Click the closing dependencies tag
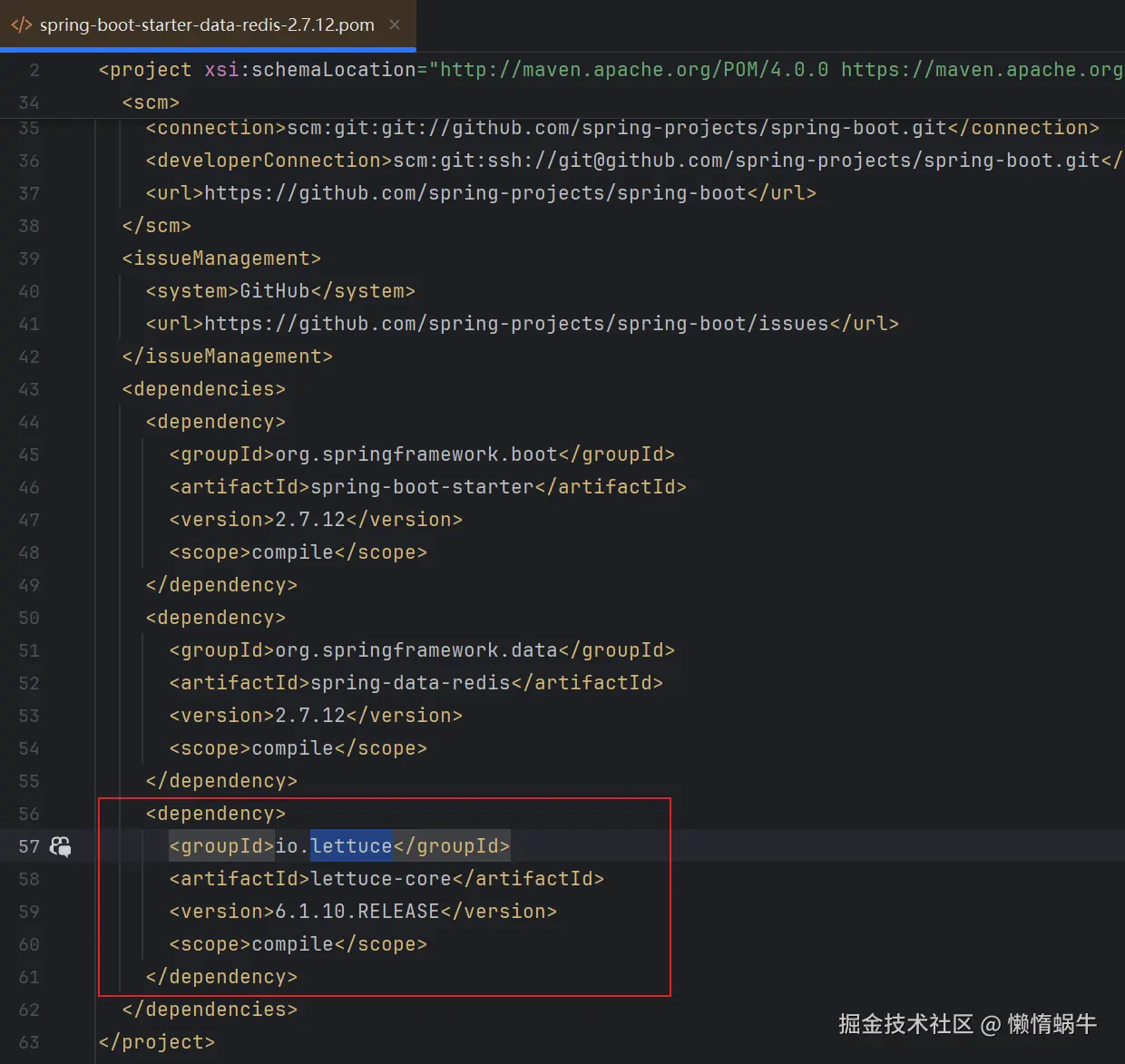1125x1064 pixels. pos(210,1010)
